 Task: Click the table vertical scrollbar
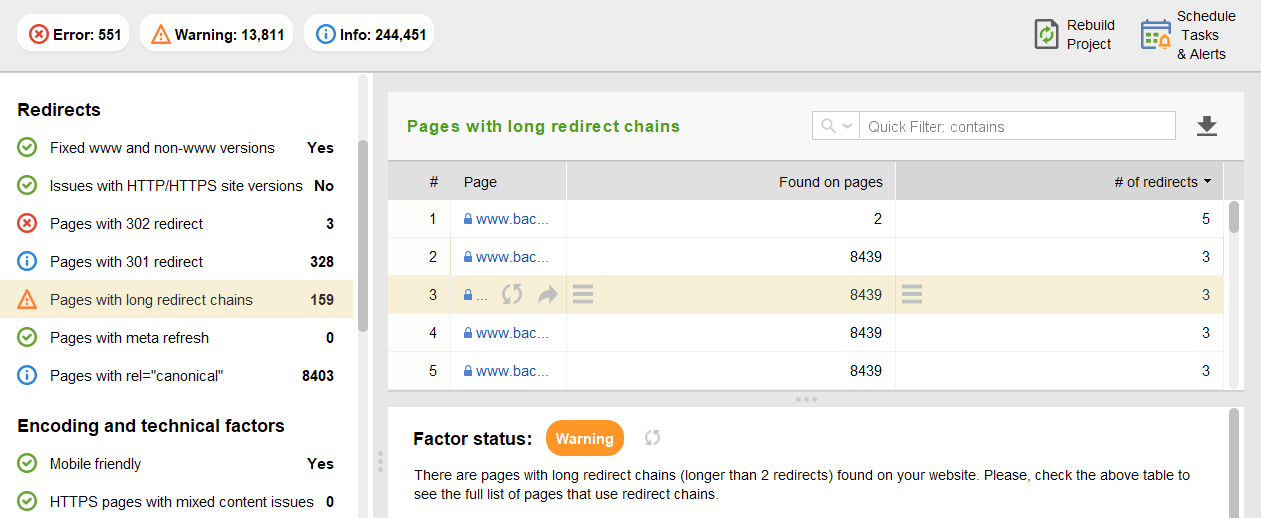[x=1234, y=217]
